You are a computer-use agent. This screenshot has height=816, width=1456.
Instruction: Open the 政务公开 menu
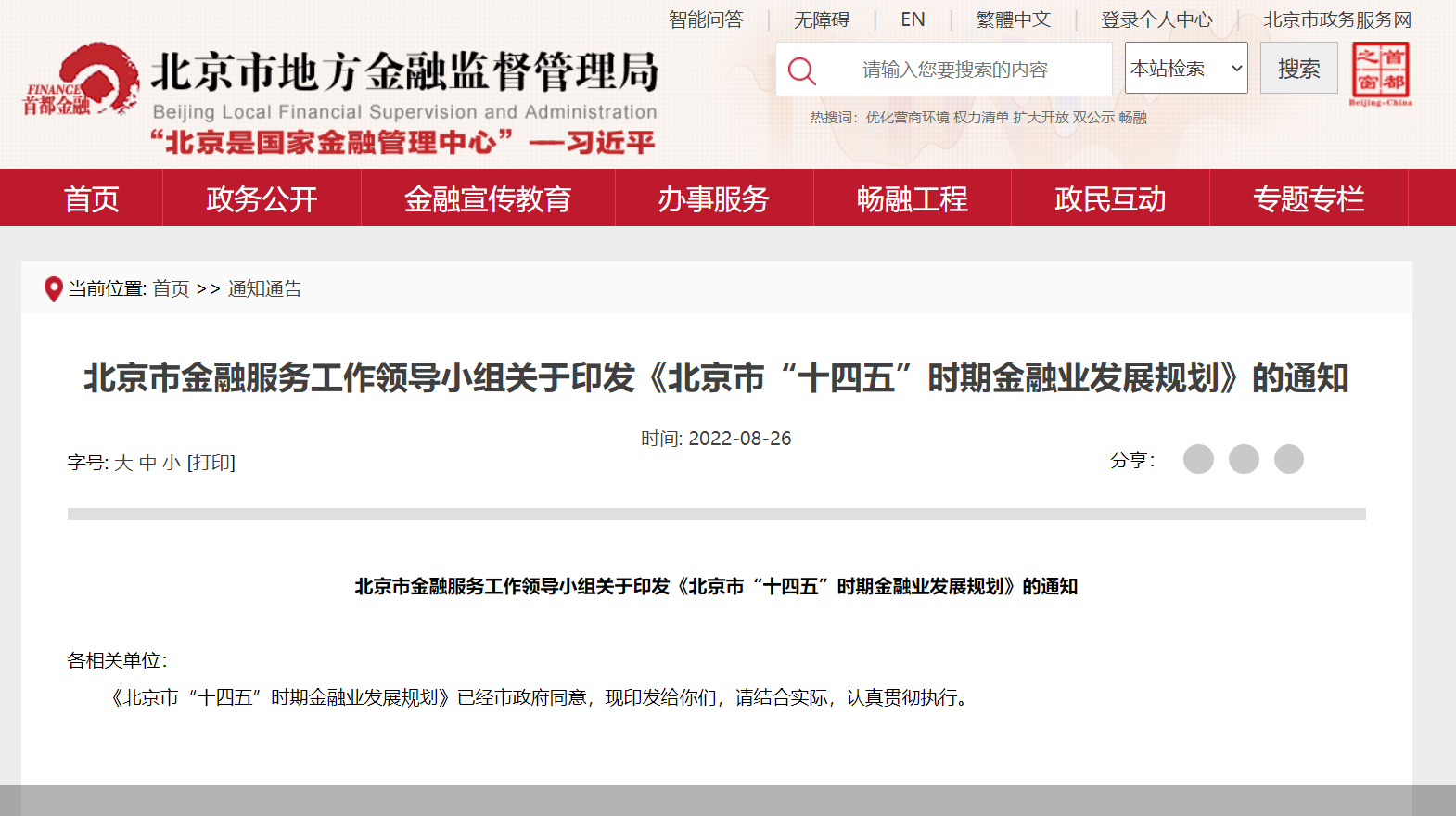pos(262,198)
